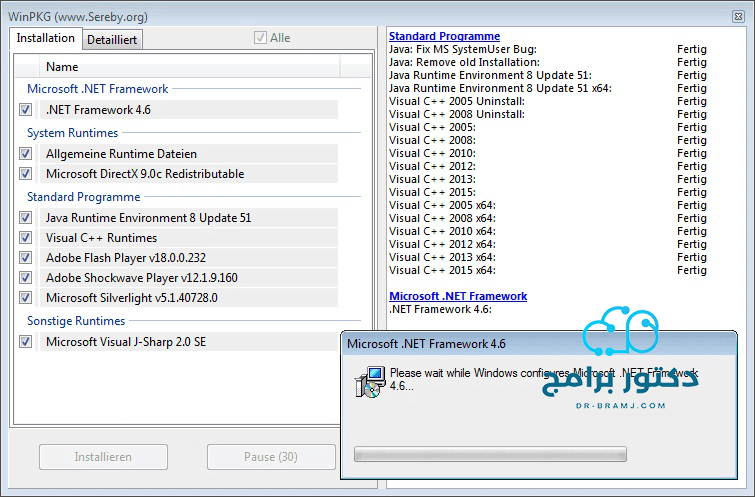The height and width of the screenshot is (497, 755).
Task: Close the WinPKG window
Action: click(x=738, y=16)
